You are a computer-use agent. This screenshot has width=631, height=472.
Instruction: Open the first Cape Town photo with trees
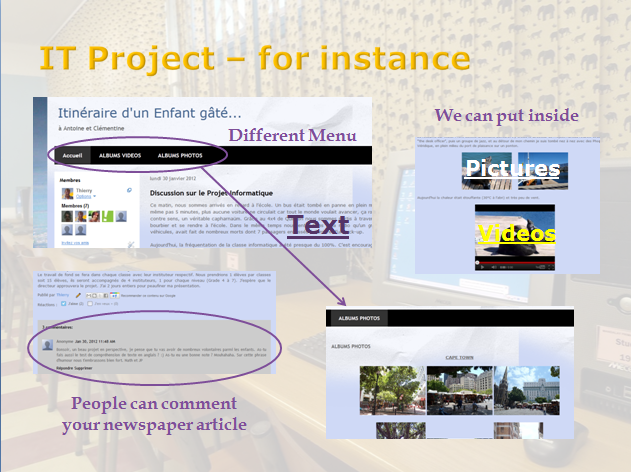[x=392, y=391]
